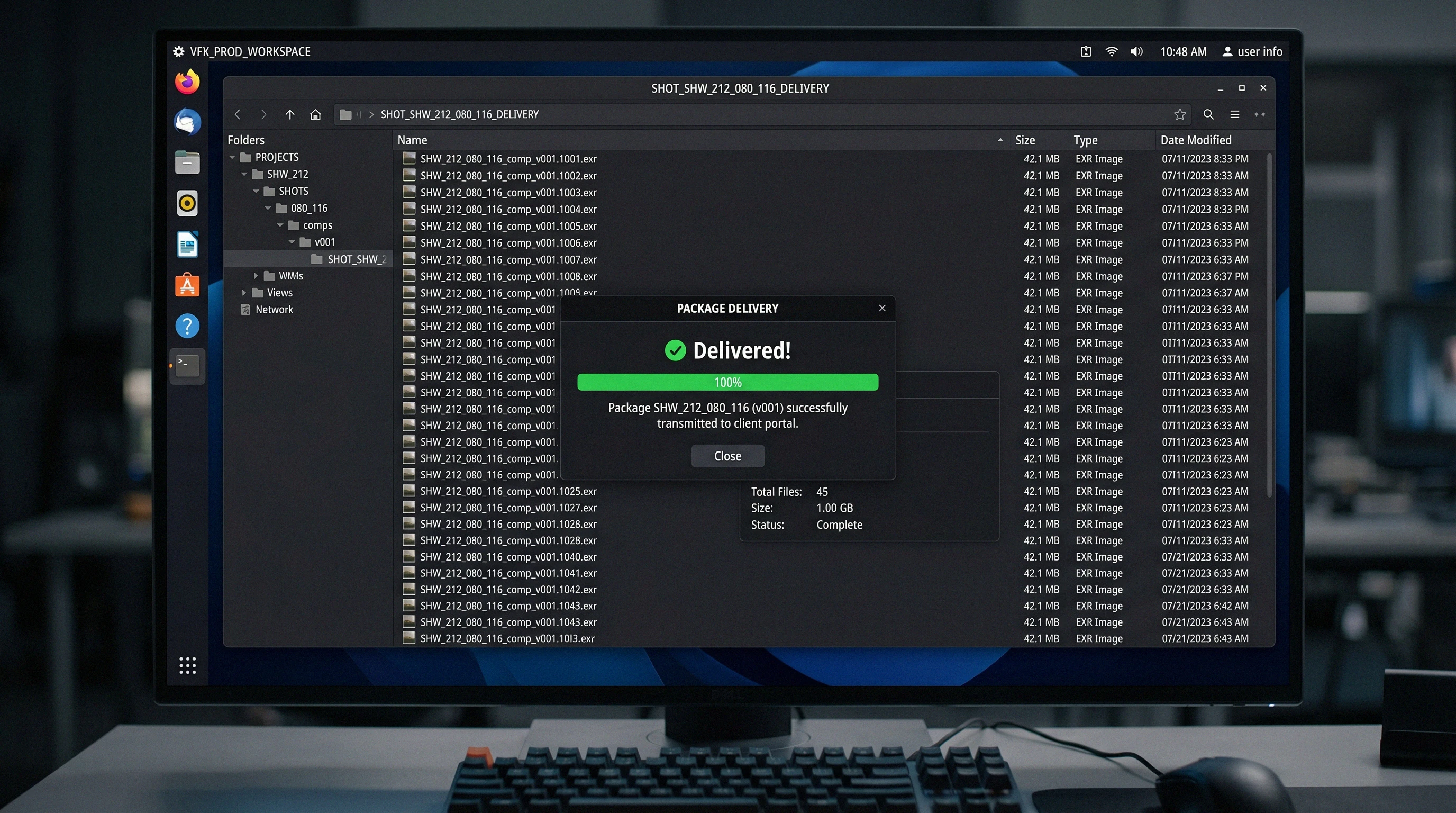Collapse the PROJECTS tree folder
Image resolution: width=1456 pixels, height=813 pixels.
(232, 157)
